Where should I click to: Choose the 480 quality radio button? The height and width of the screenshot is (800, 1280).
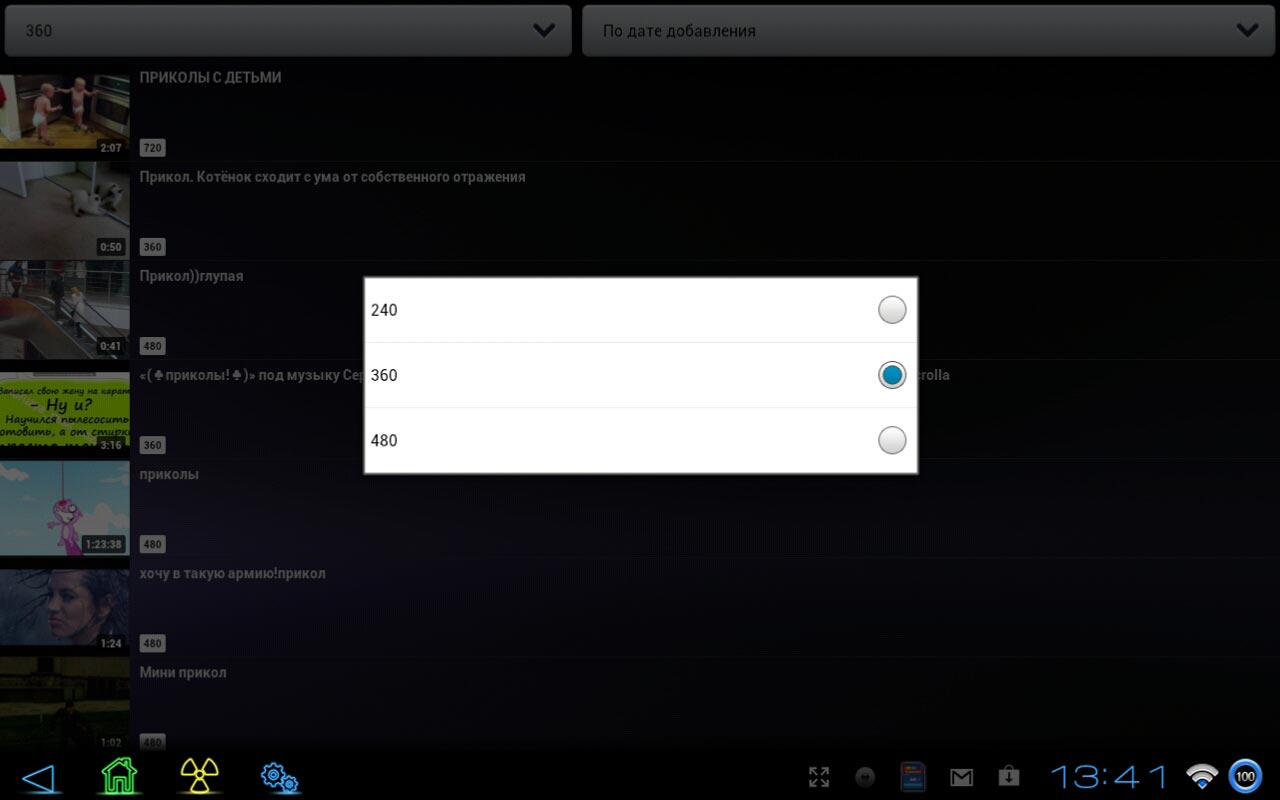click(x=891, y=440)
